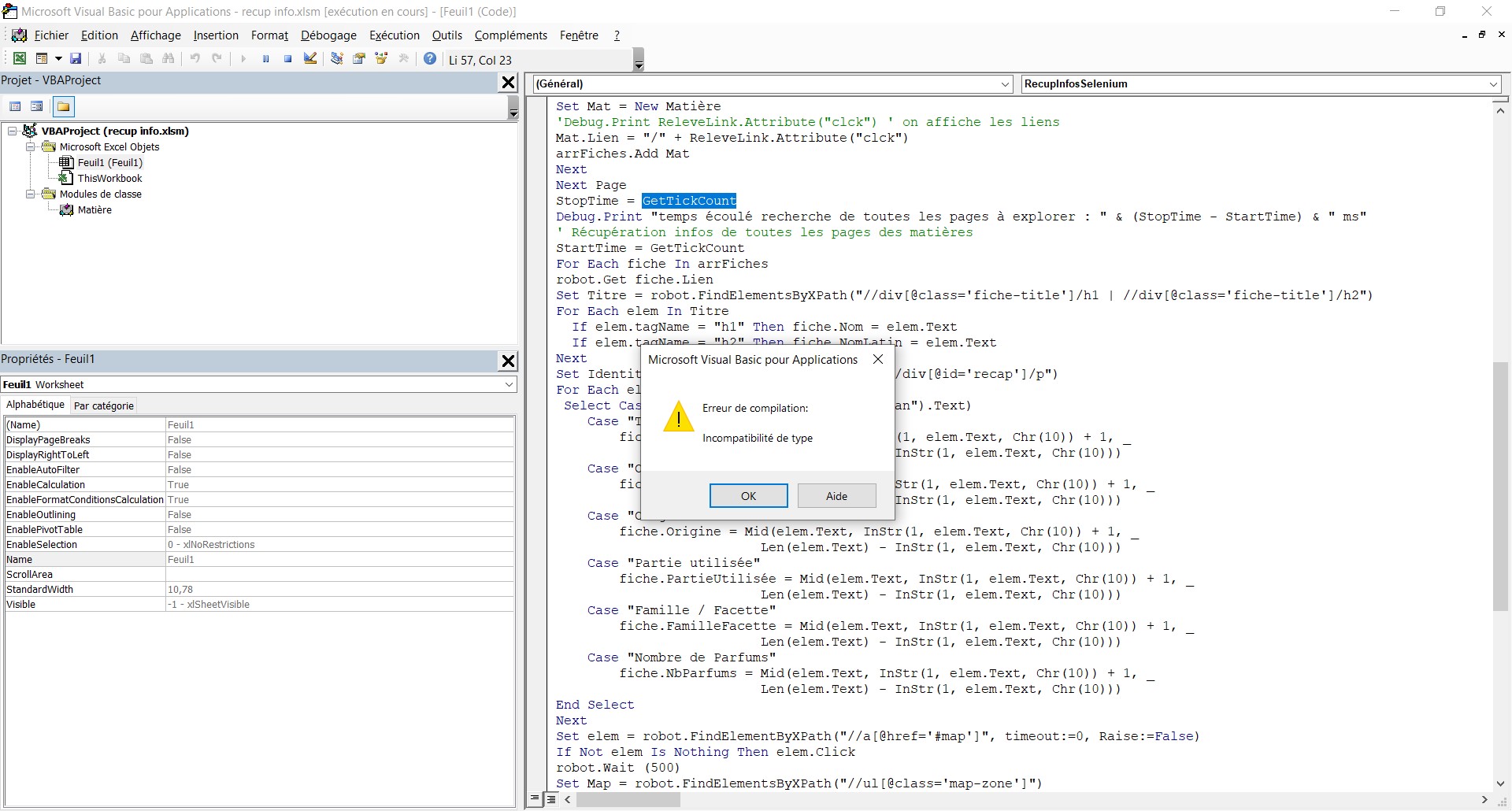Open the Fichier menu

[51, 35]
